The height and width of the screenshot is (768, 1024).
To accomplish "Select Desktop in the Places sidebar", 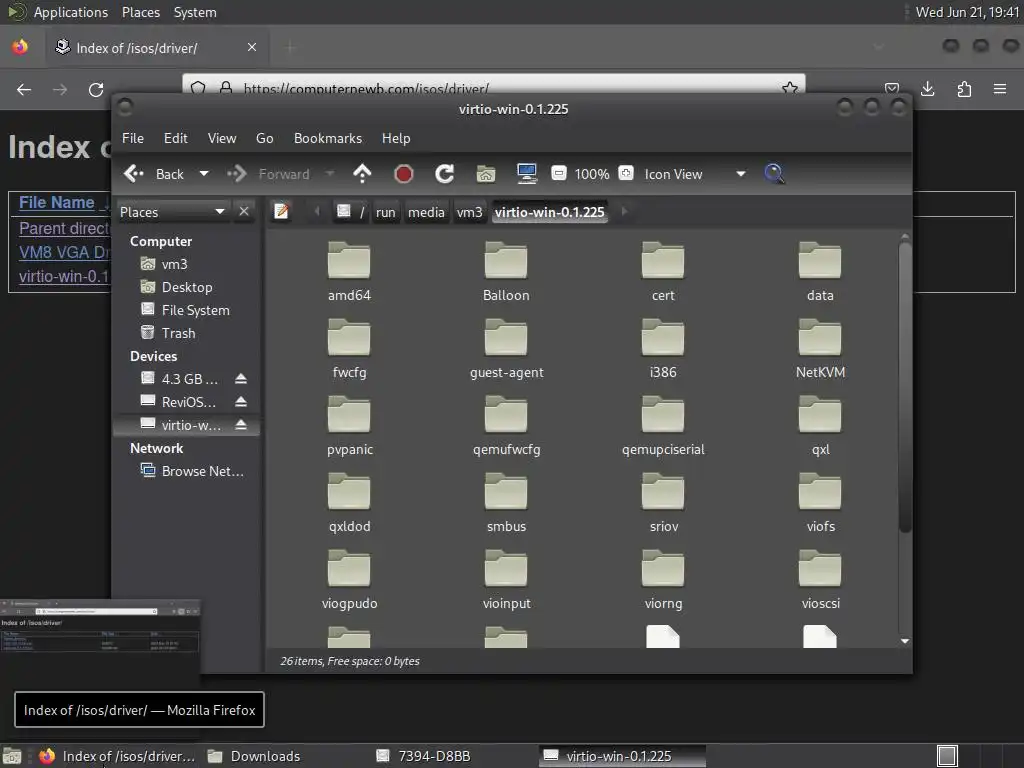I will pos(186,287).
